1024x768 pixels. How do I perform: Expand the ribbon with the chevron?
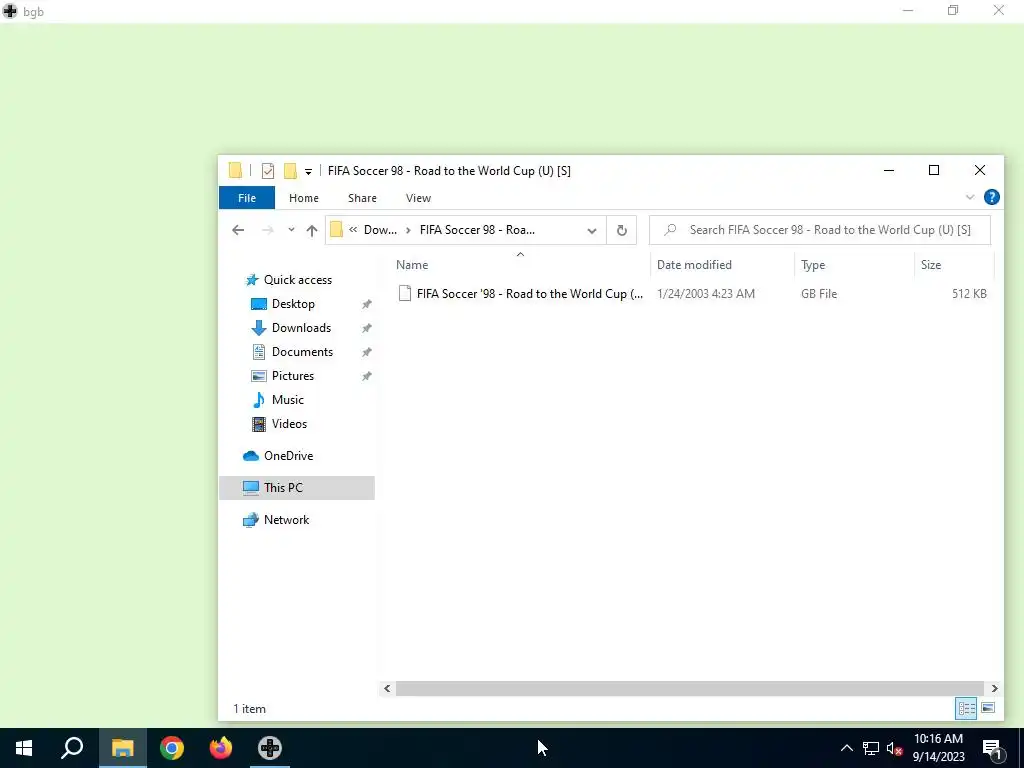[x=970, y=197]
